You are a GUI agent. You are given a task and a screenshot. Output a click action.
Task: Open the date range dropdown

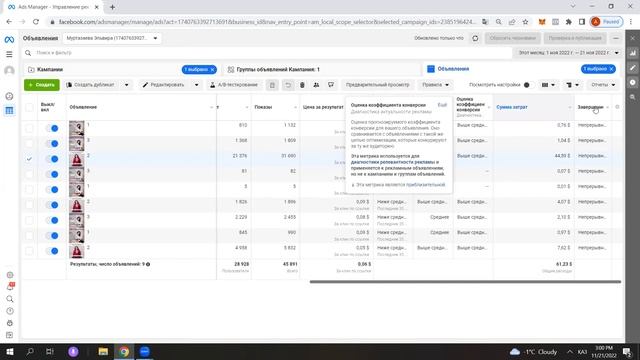[569, 53]
